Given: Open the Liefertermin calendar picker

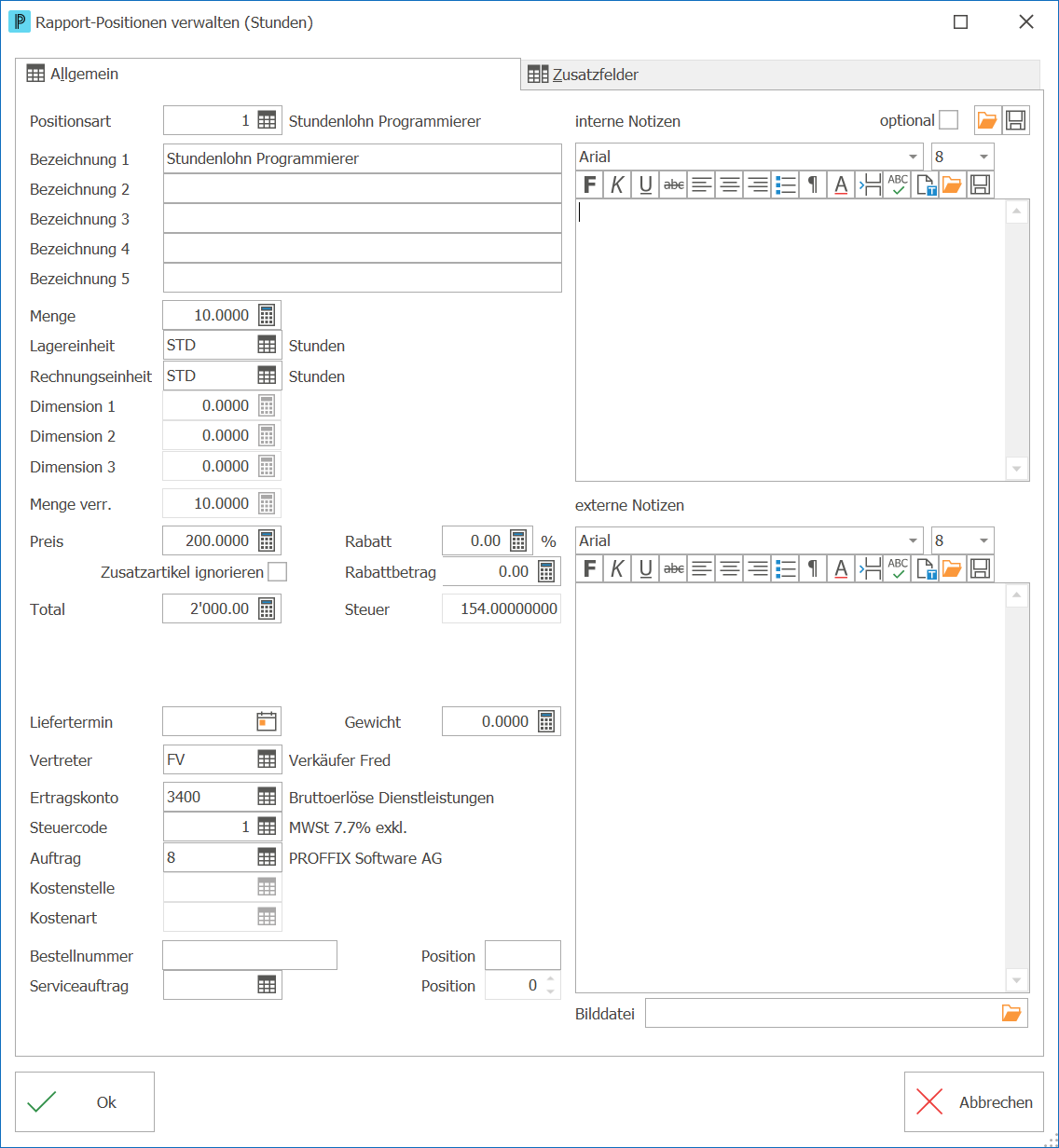Looking at the screenshot, I should tap(267, 721).
